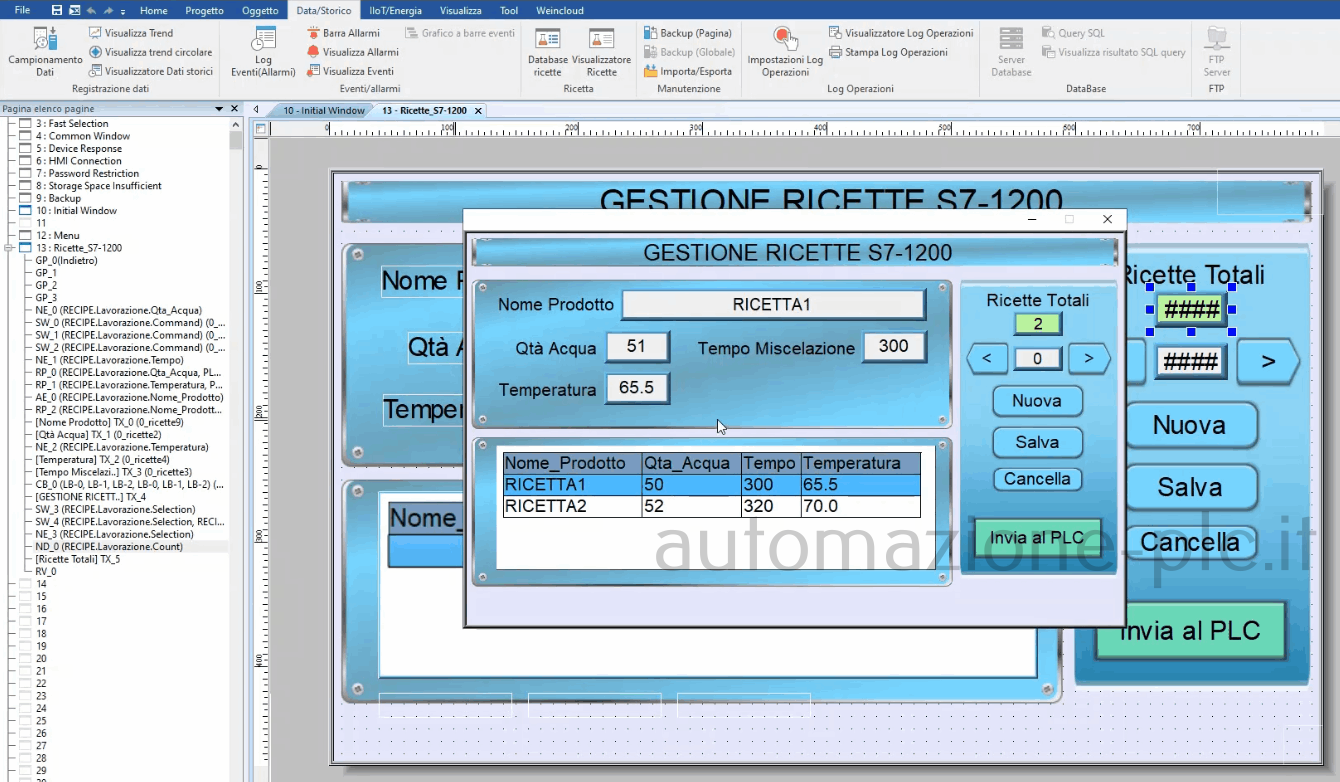Screen dimensions: 1340x782
Task: Click next recipe > arrow in simulation window
Action: 1089,358
